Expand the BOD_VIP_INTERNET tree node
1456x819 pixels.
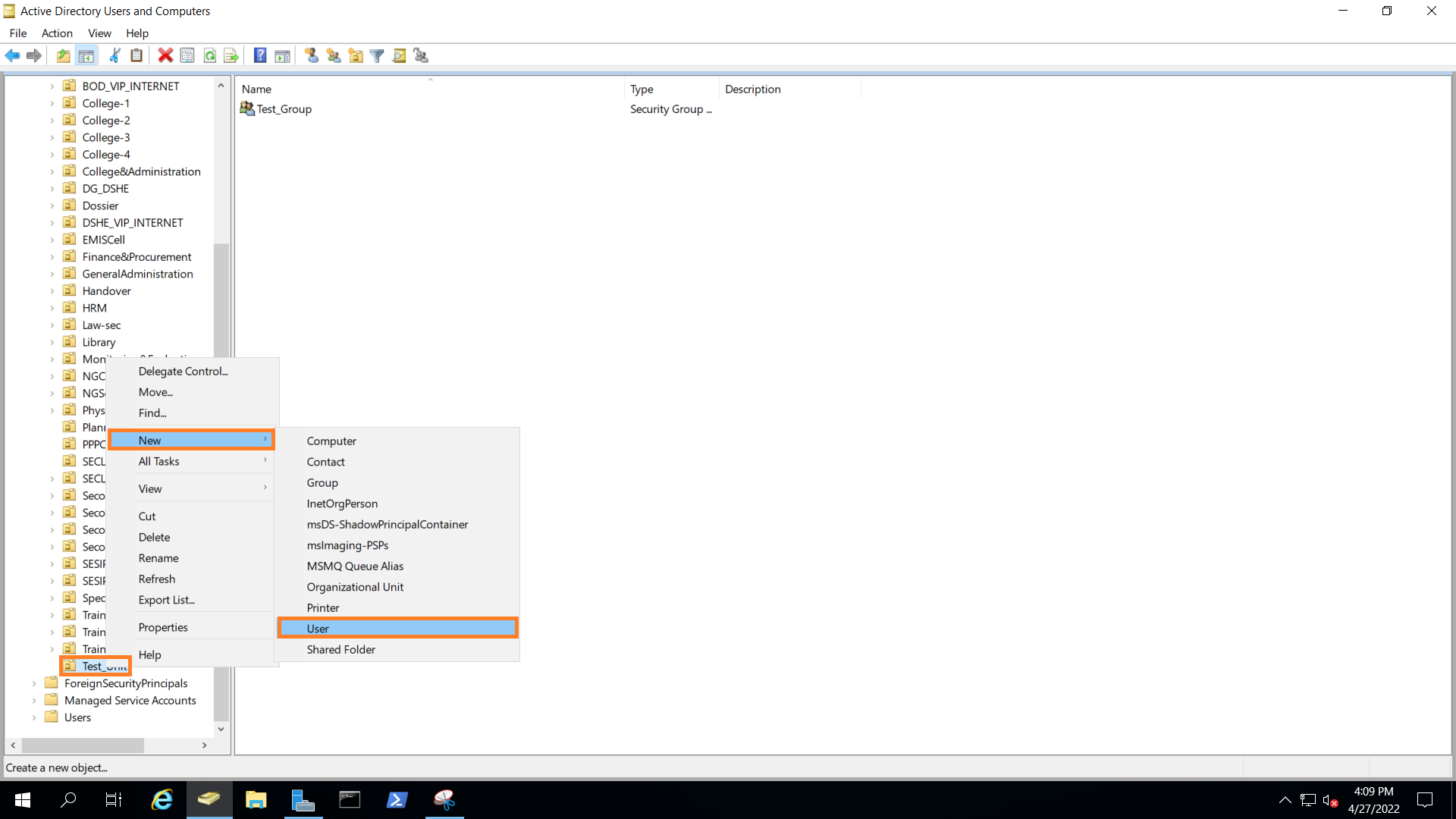(52, 86)
